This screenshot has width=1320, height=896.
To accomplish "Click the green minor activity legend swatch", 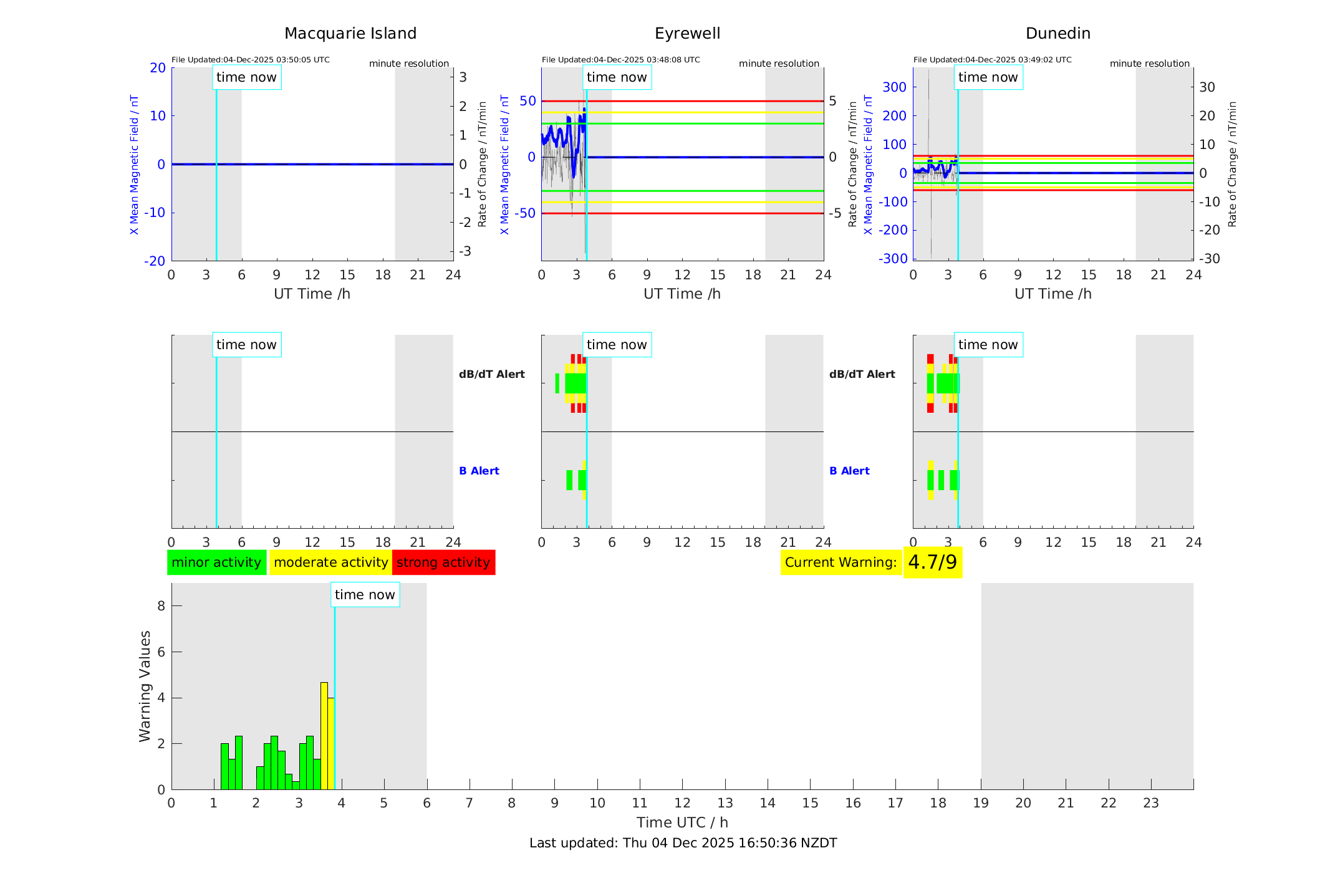I will (216, 562).
